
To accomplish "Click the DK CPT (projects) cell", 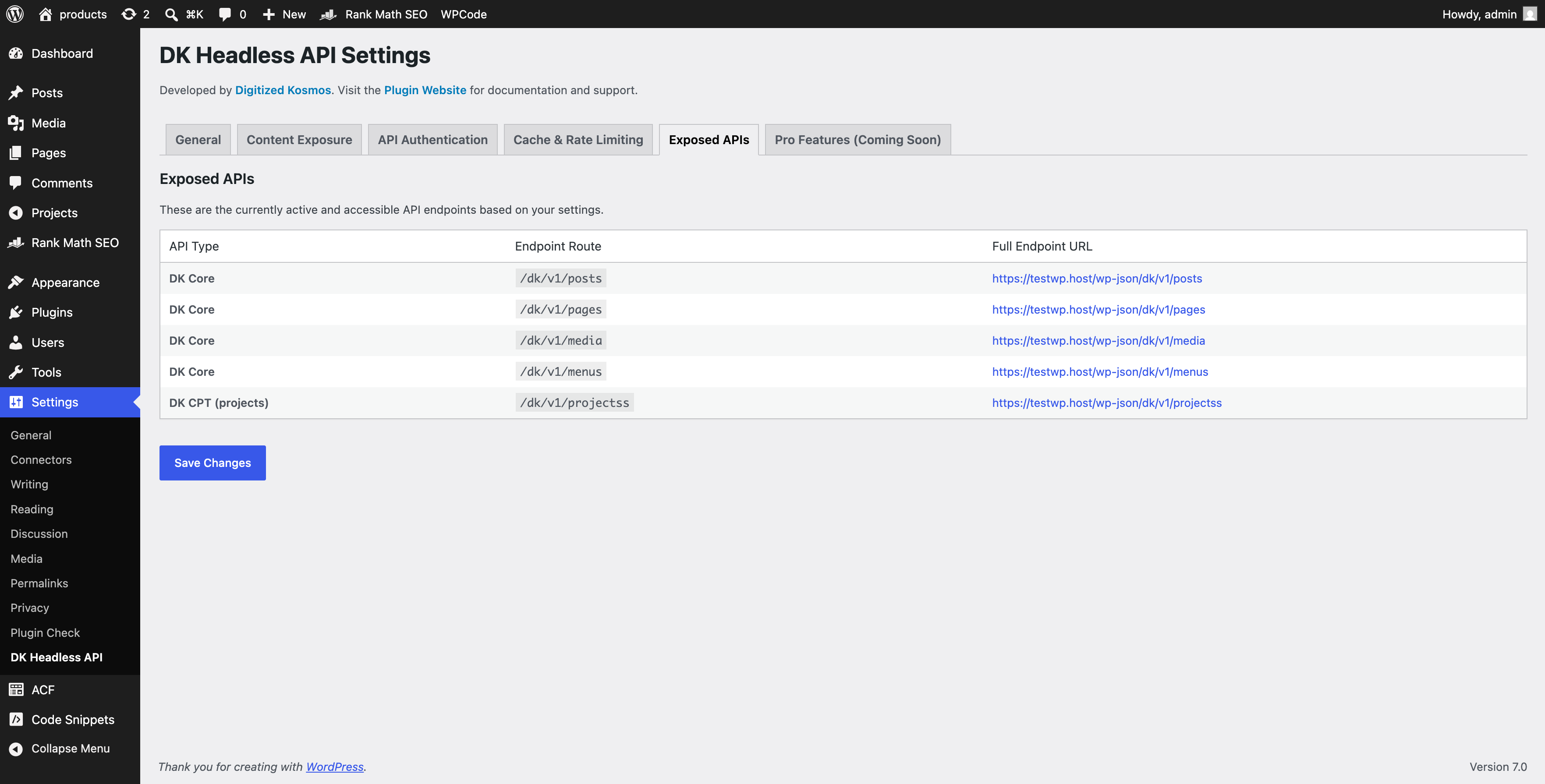I will pyautogui.click(x=219, y=403).
